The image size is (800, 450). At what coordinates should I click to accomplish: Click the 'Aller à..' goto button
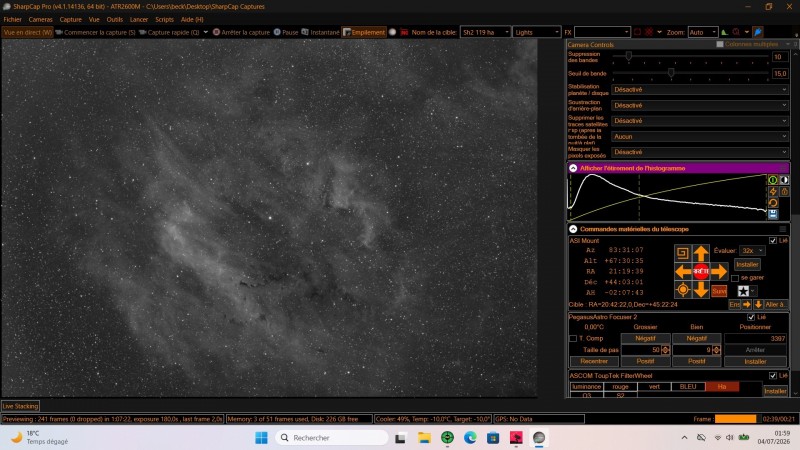775,304
